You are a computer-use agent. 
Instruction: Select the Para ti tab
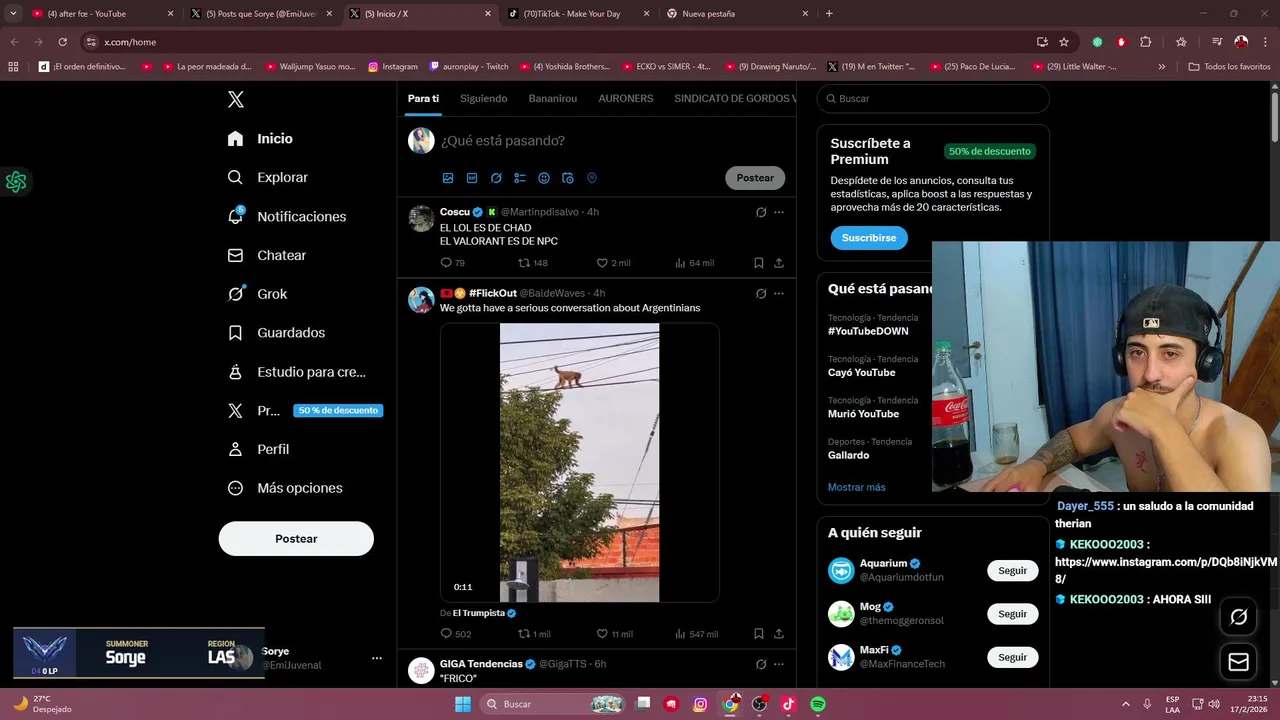click(423, 98)
